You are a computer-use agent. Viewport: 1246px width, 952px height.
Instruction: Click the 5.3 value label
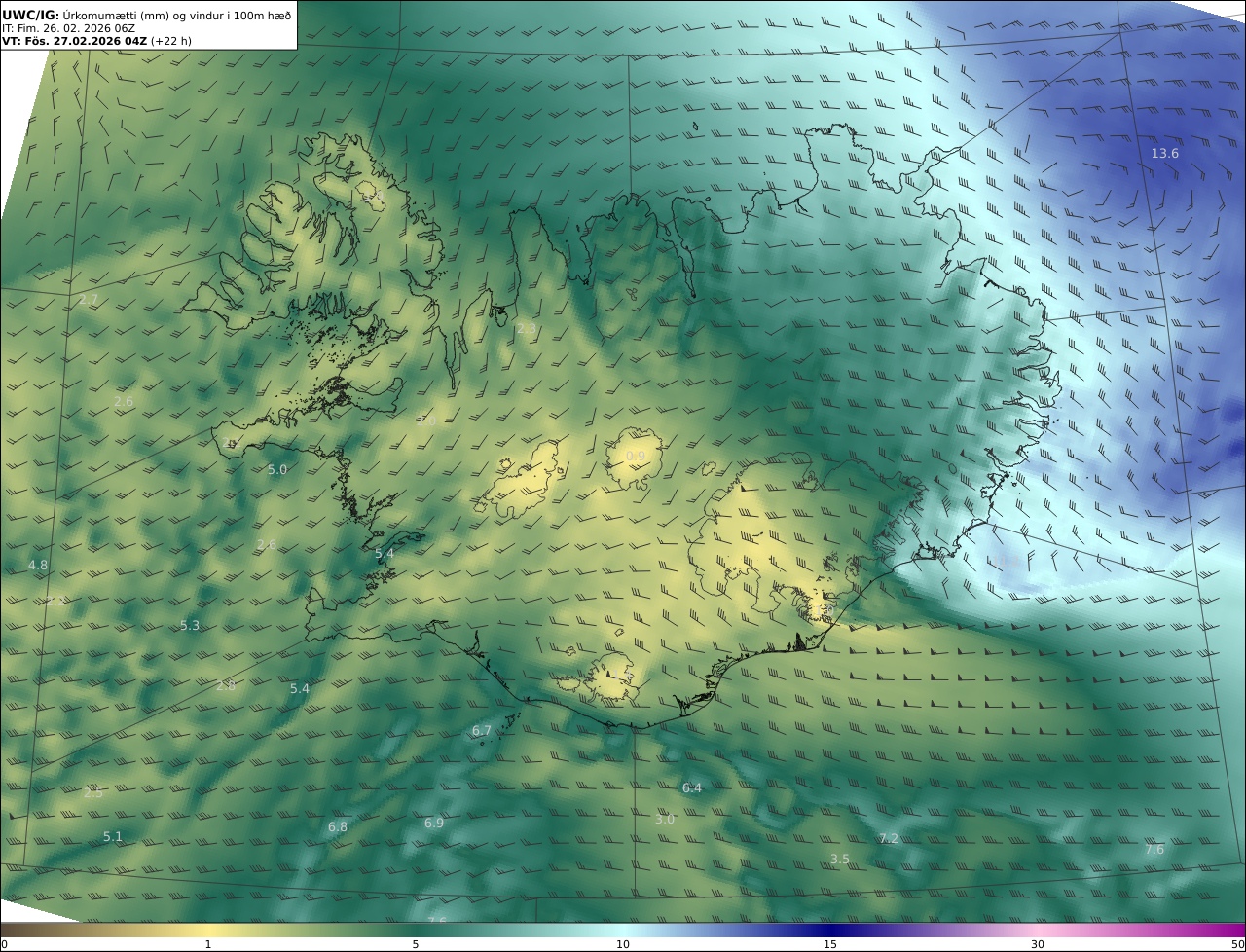[x=190, y=625]
